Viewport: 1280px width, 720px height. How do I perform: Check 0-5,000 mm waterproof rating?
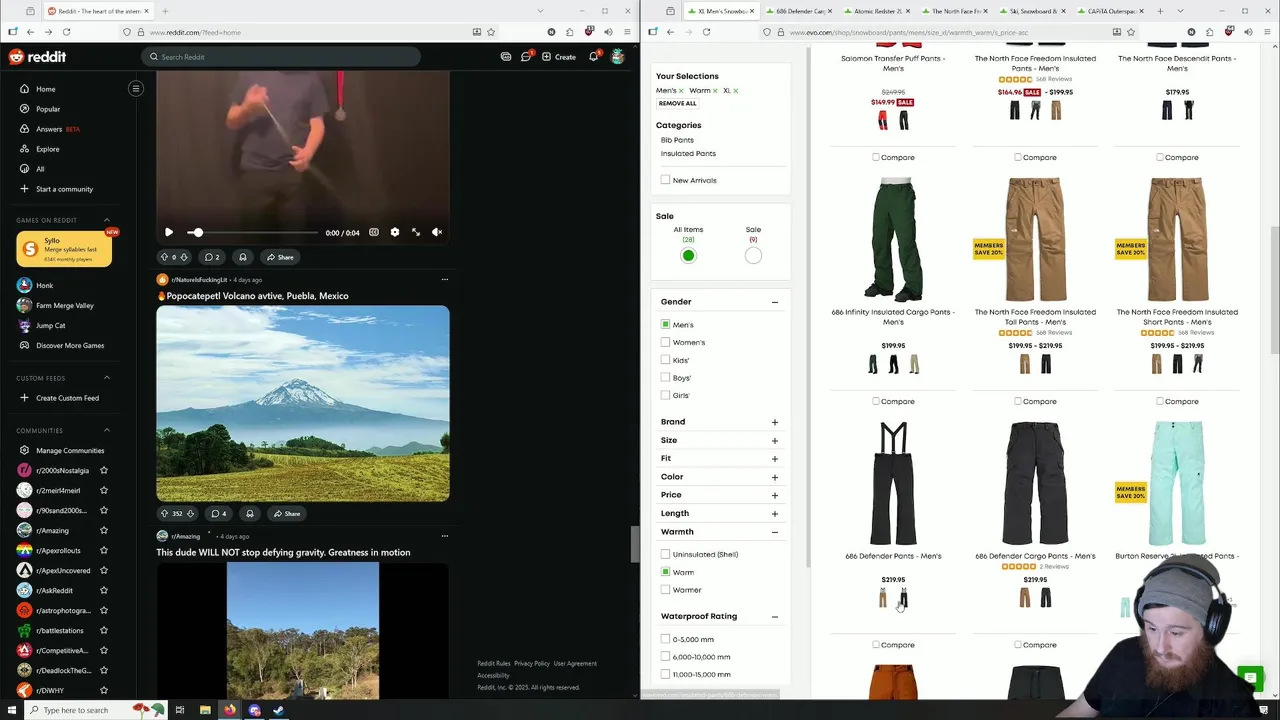665,639
